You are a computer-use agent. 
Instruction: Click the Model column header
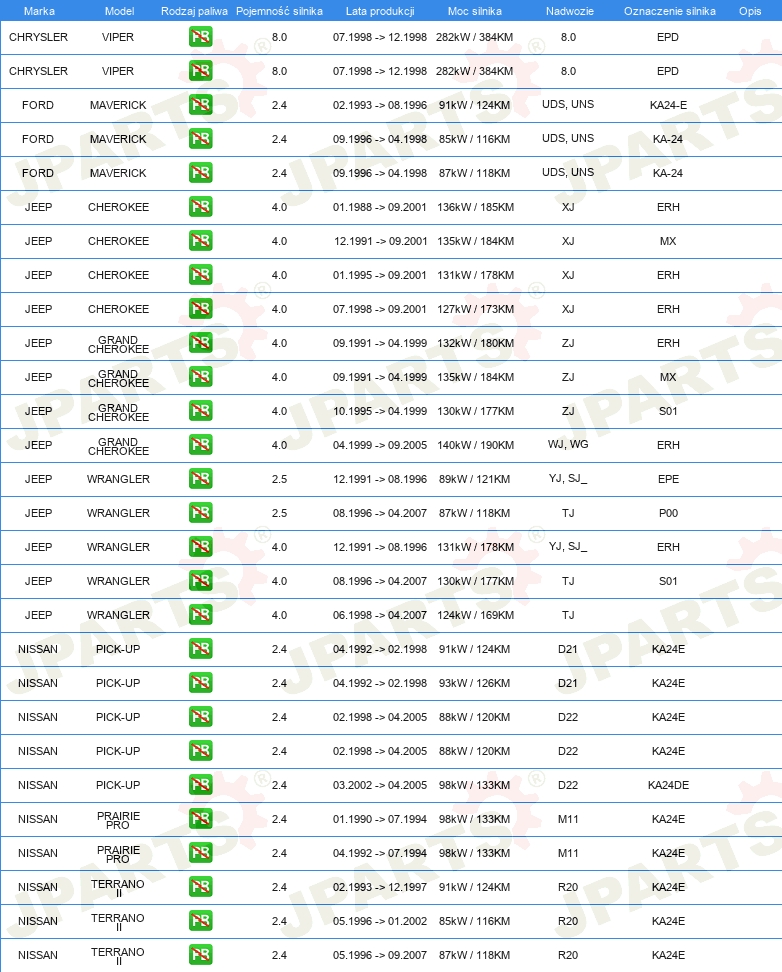point(119,11)
